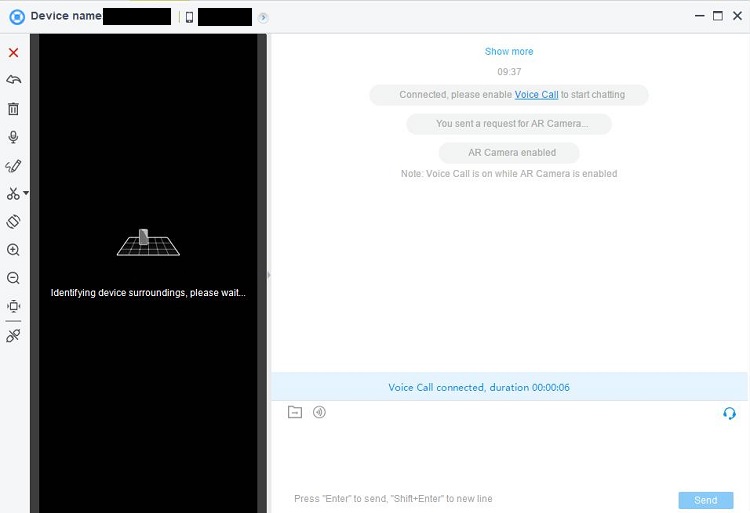Click the fit-to-screen icon
The image size is (750, 513).
13,306
